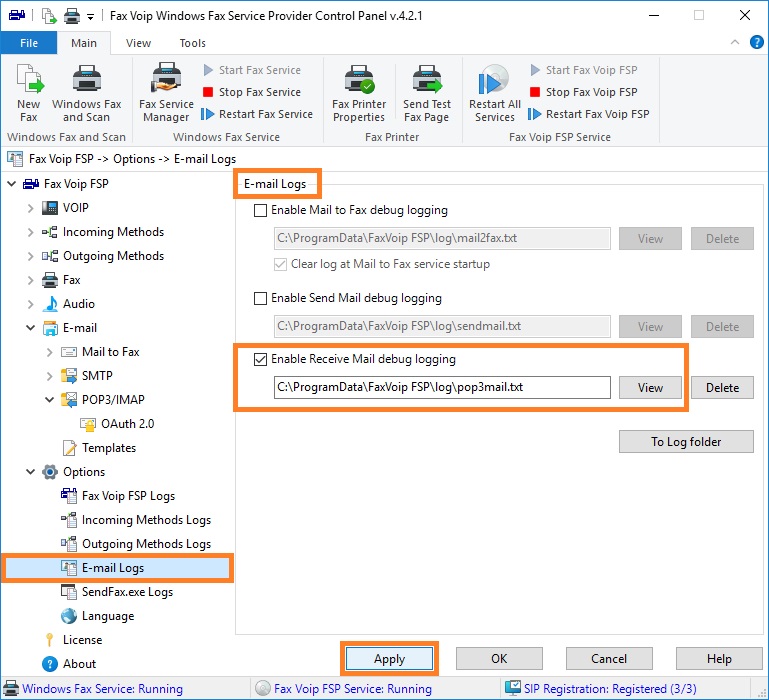
Task: Select the VOIP tree item icon
Action: [50, 208]
